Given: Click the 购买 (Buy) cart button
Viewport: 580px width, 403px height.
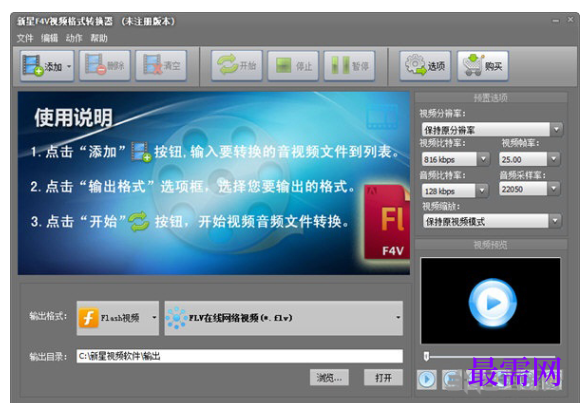Looking at the screenshot, I should [x=483, y=66].
